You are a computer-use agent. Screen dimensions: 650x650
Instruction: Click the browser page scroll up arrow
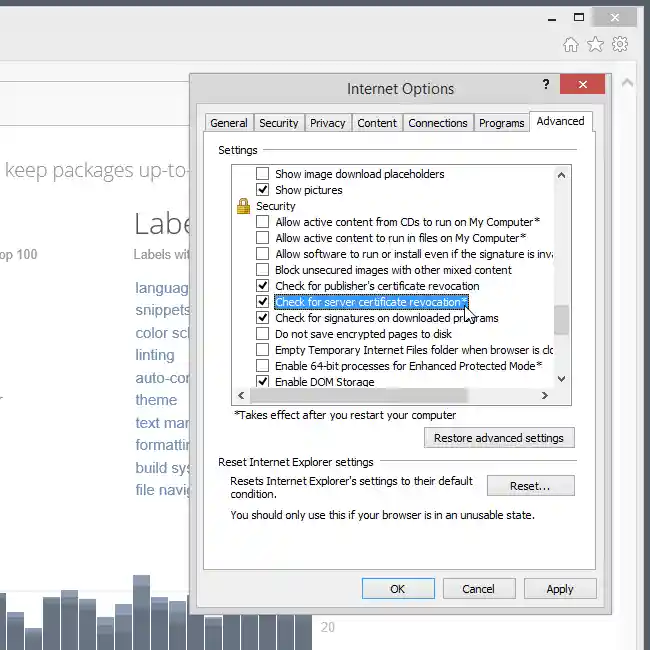tap(627, 82)
